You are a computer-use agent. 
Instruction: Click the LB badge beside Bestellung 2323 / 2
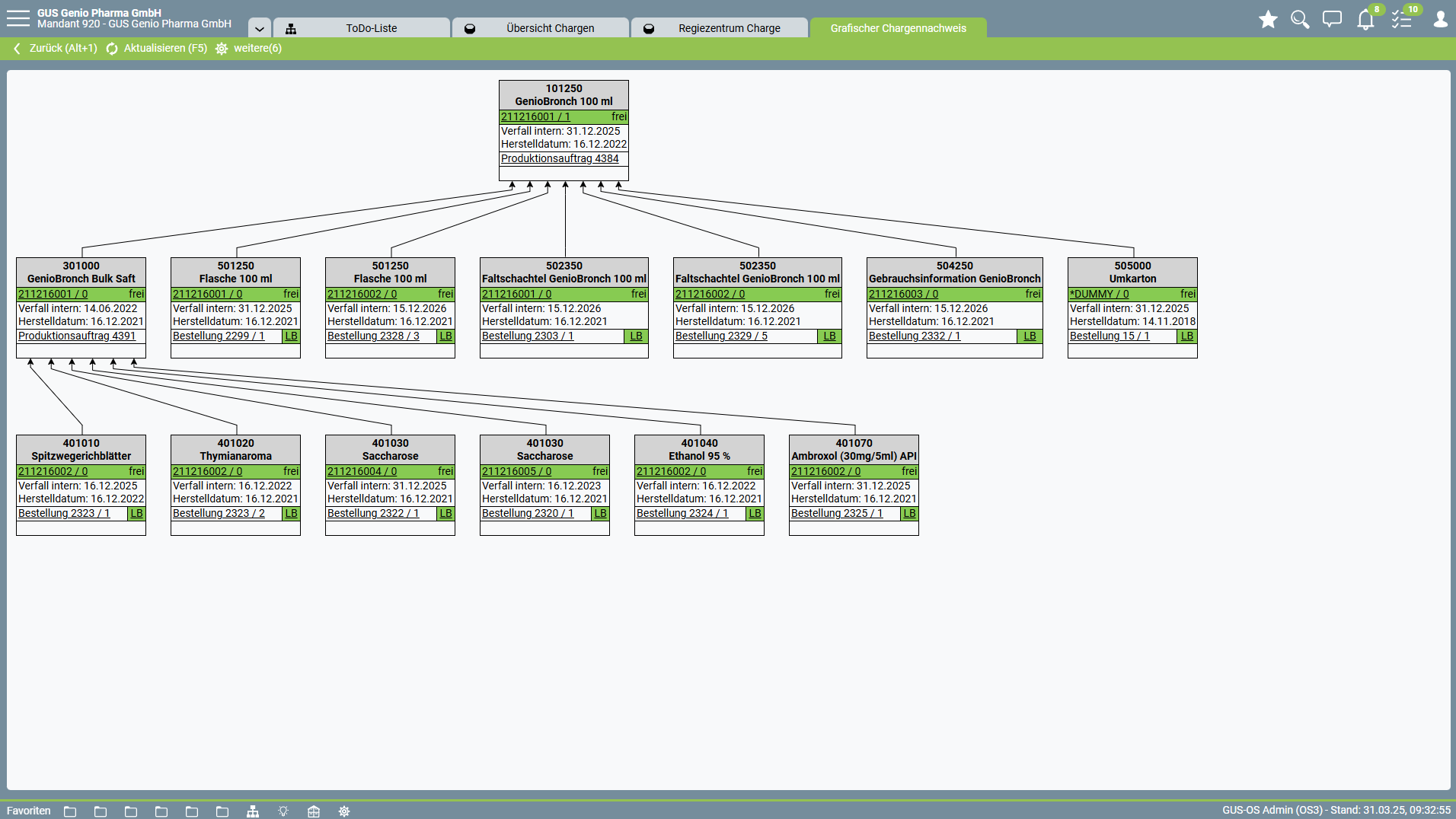[x=291, y=513]
